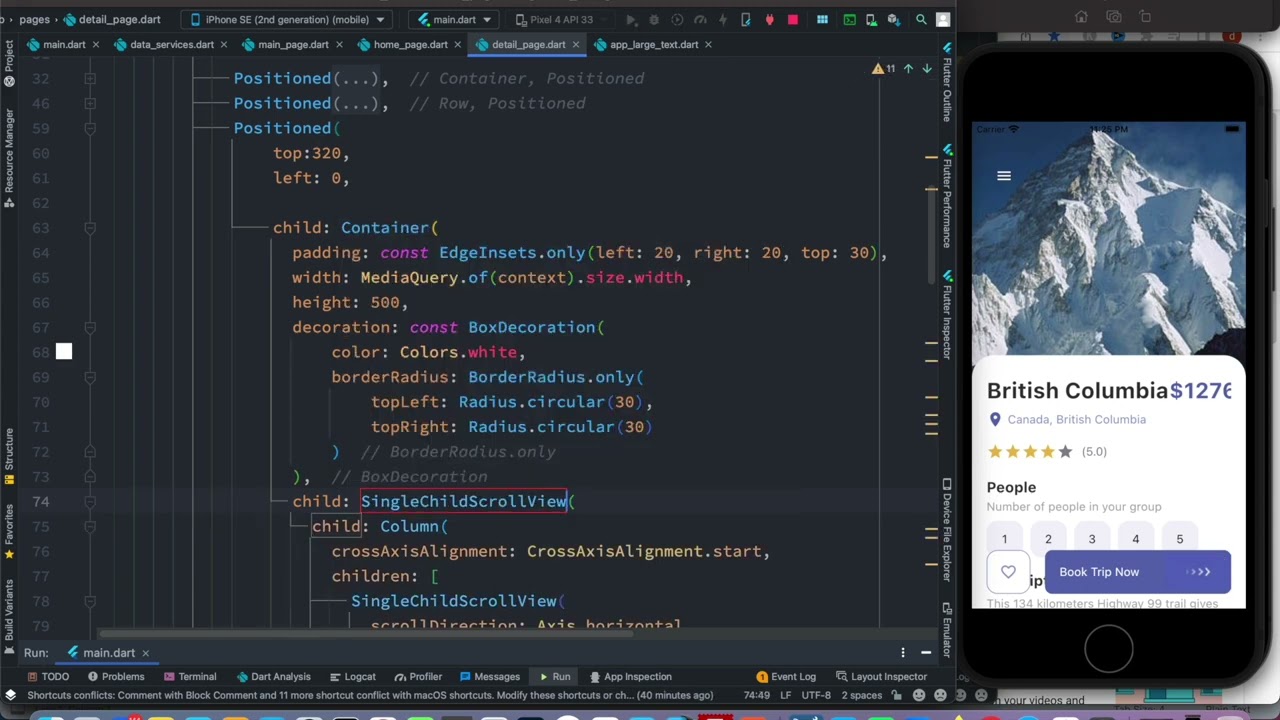This screenshot has height=720, width=1280.
Task: Collapse the Positioned block at line 59
Action: (x=90, y=128)
